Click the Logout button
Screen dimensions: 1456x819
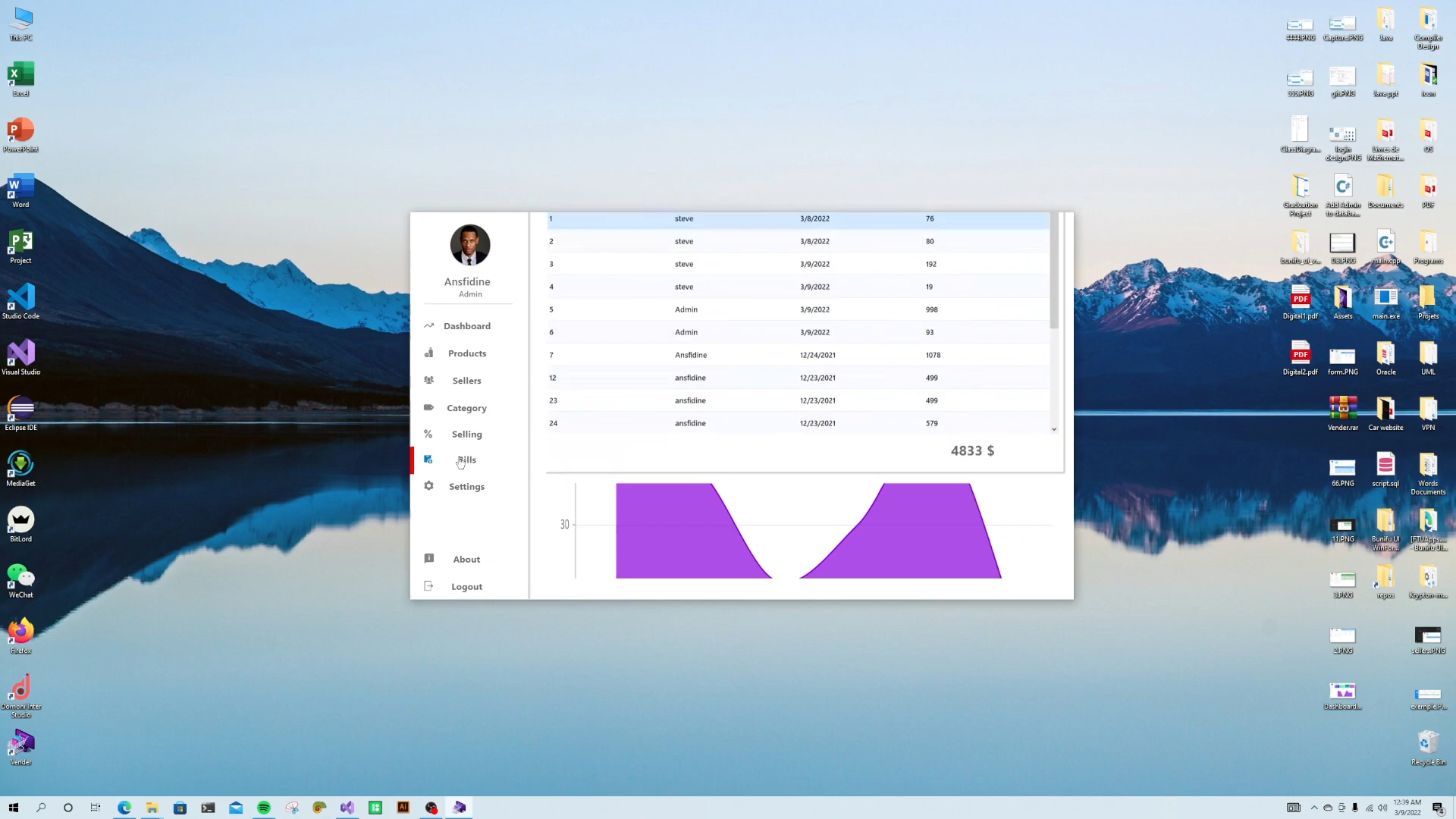(466, 586)
